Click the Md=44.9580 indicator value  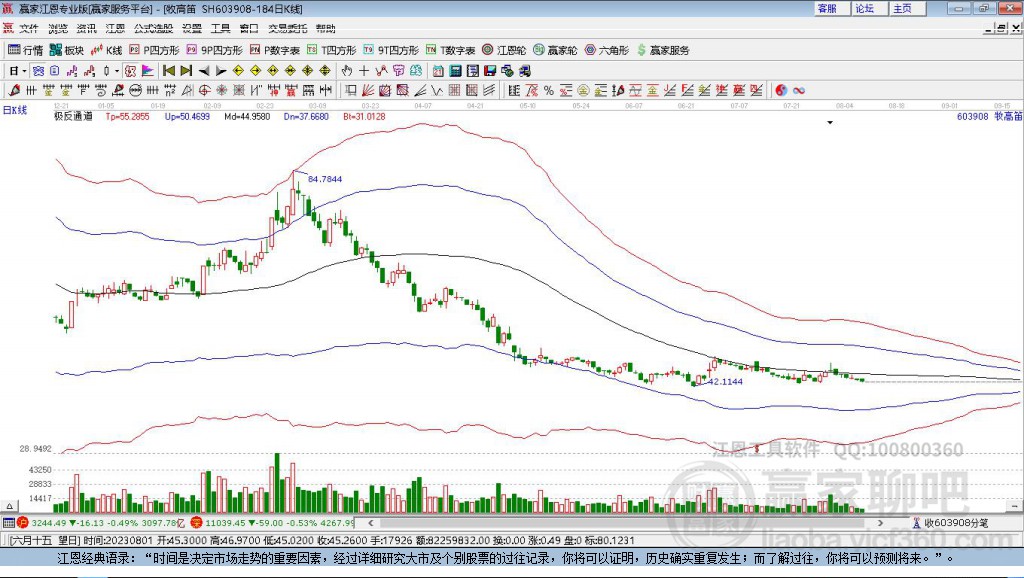(x=247, y=116)
